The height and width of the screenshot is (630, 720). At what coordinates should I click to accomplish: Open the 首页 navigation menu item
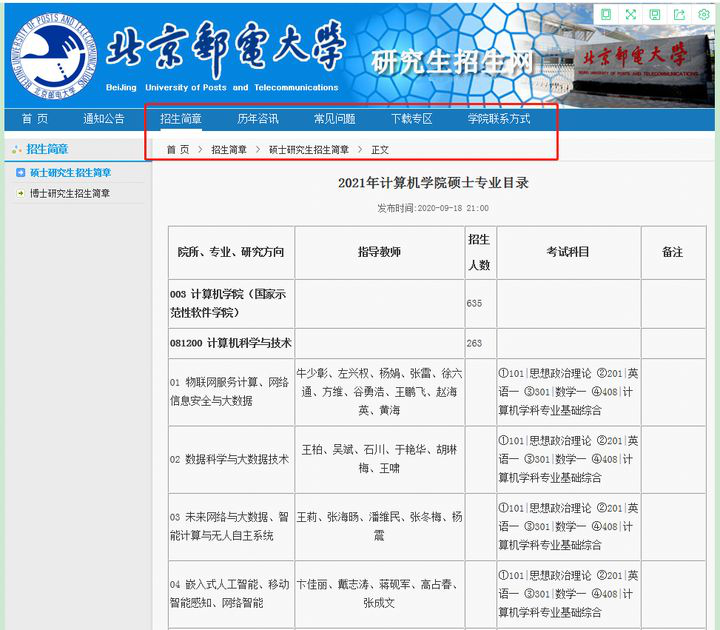click(x=34, y=119)
